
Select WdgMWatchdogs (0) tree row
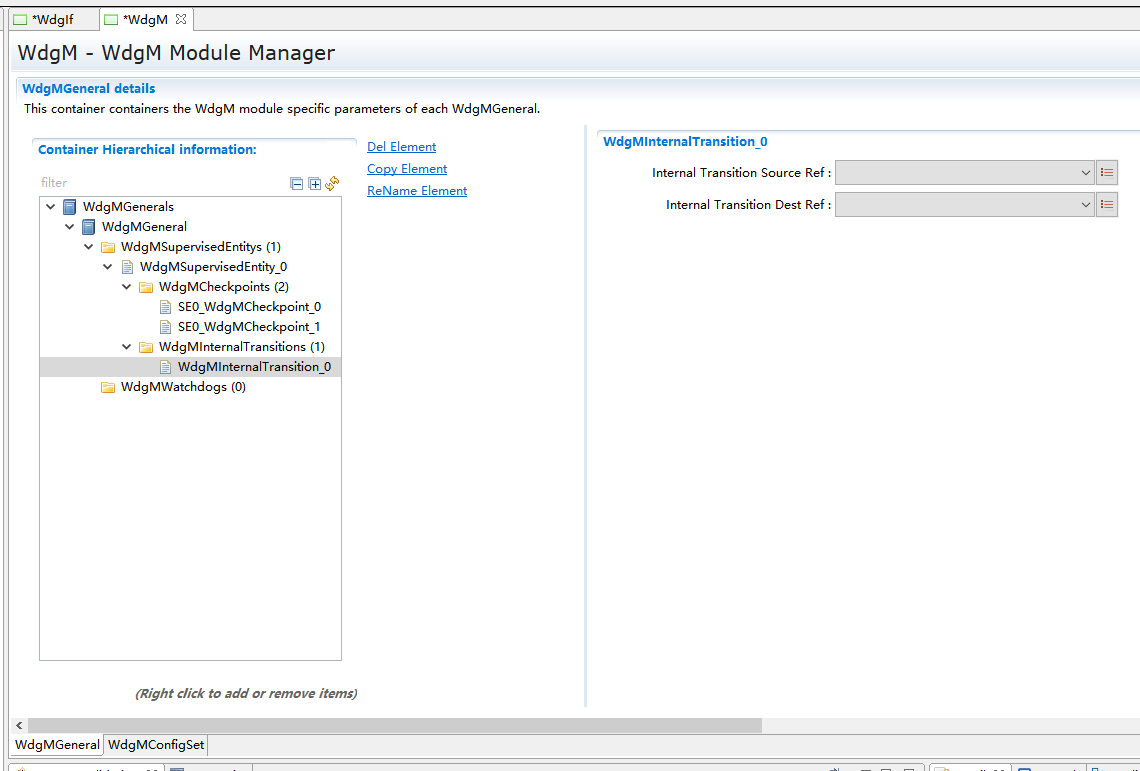[183, 387]
